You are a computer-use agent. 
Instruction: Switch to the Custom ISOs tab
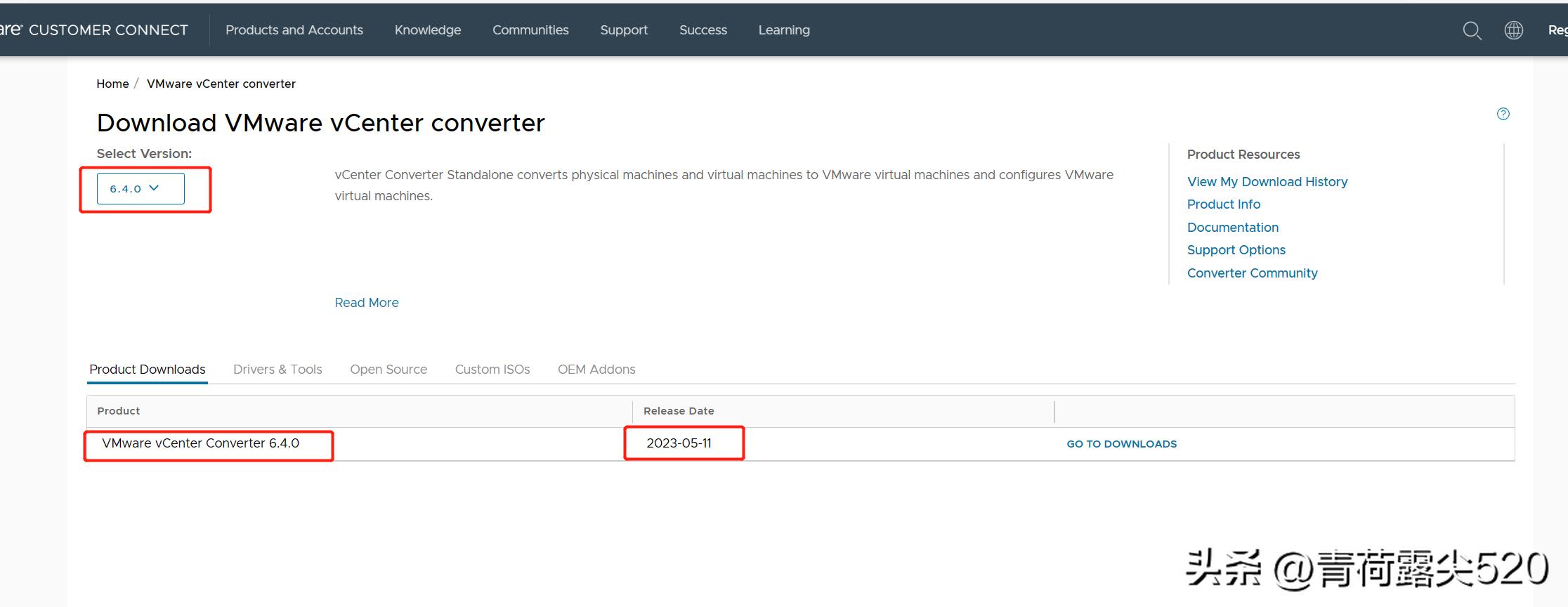pos(492,370)
